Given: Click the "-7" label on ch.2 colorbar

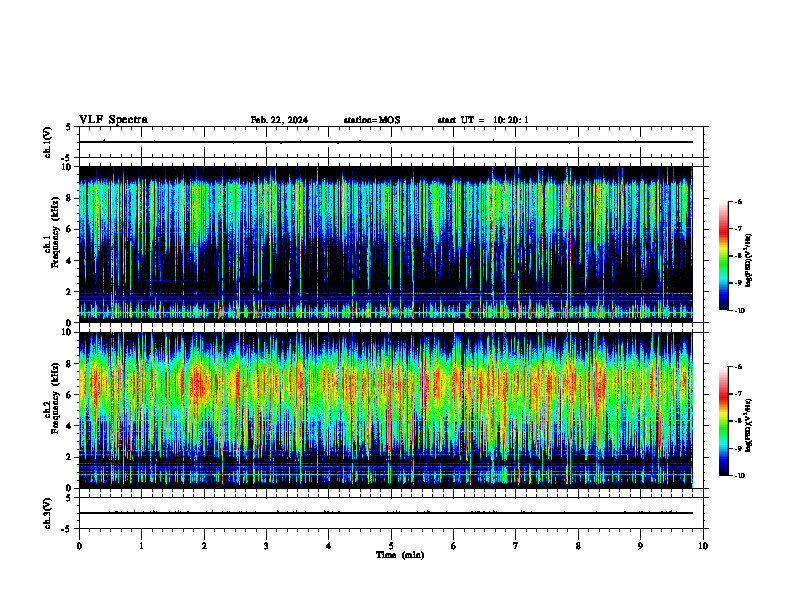Looking at the screenshot, I should tap(738, 394).
